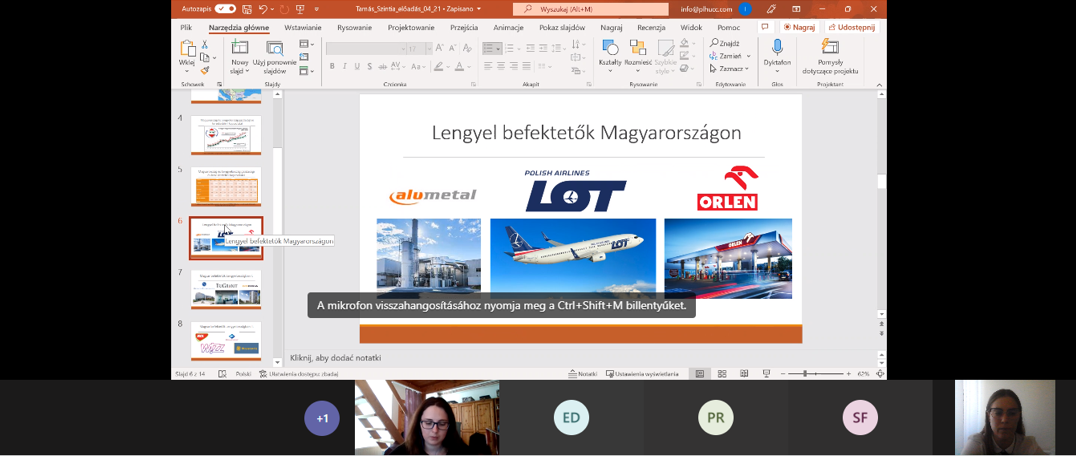Click Polski language in status bar
1076x457 pixels.
(243, 374)
